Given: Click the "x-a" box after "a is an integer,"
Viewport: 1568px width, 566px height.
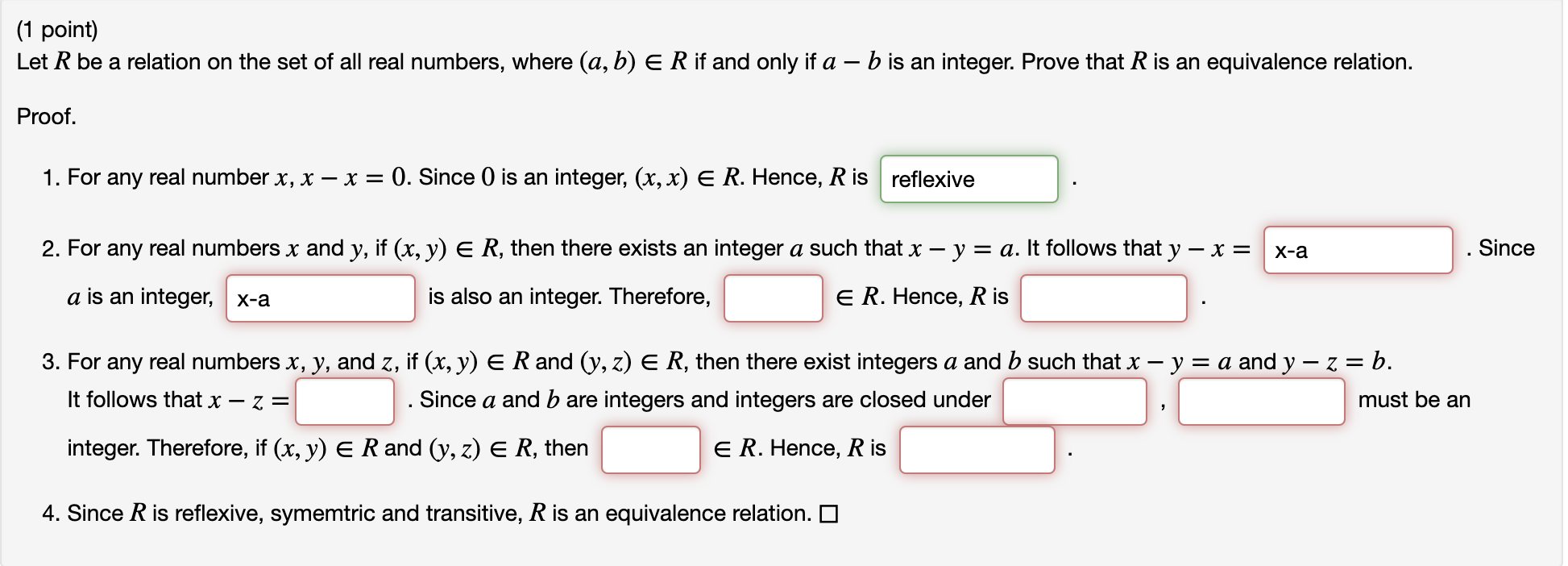Looking at the screenshot, I should [320, 299].
